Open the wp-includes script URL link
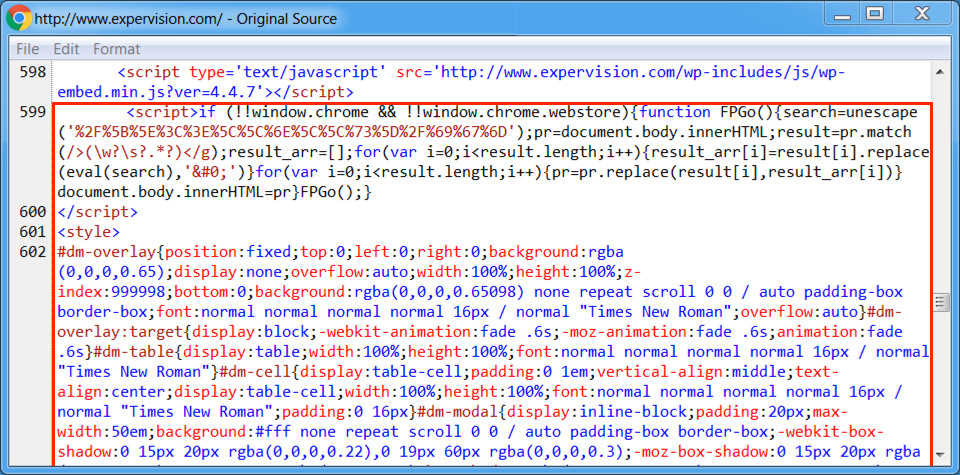 [x=642, y=73]
